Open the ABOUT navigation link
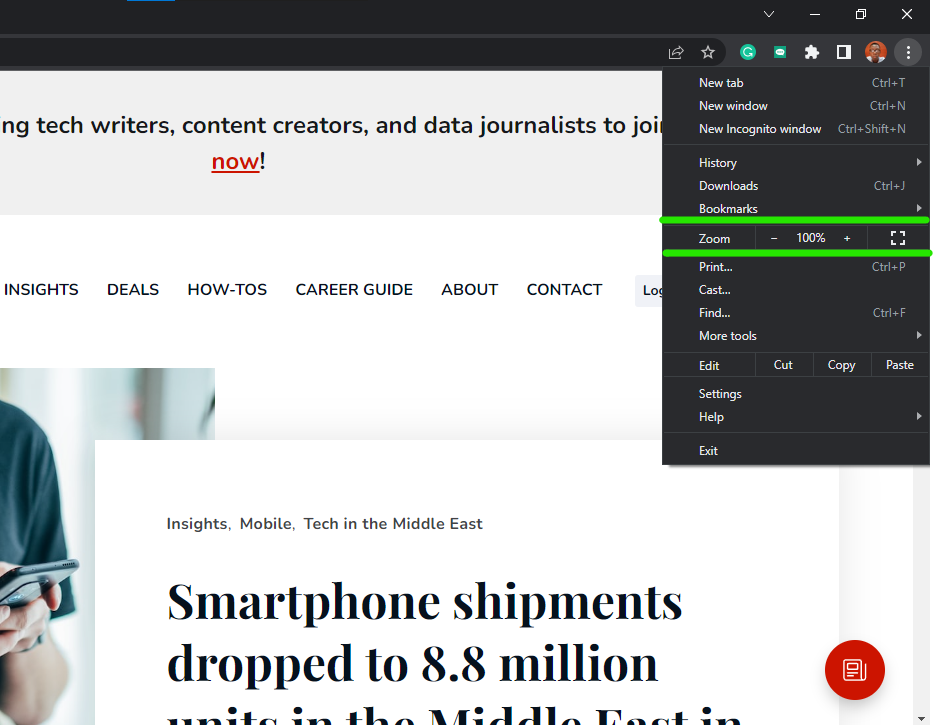The image size is (933, 725). 469,289
